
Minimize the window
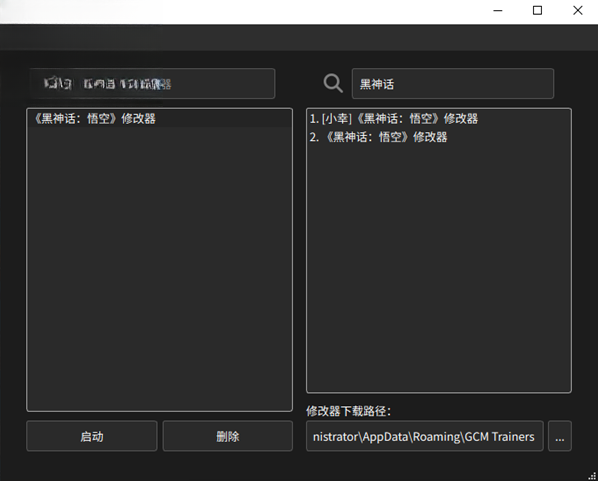(x=498, y=11)
